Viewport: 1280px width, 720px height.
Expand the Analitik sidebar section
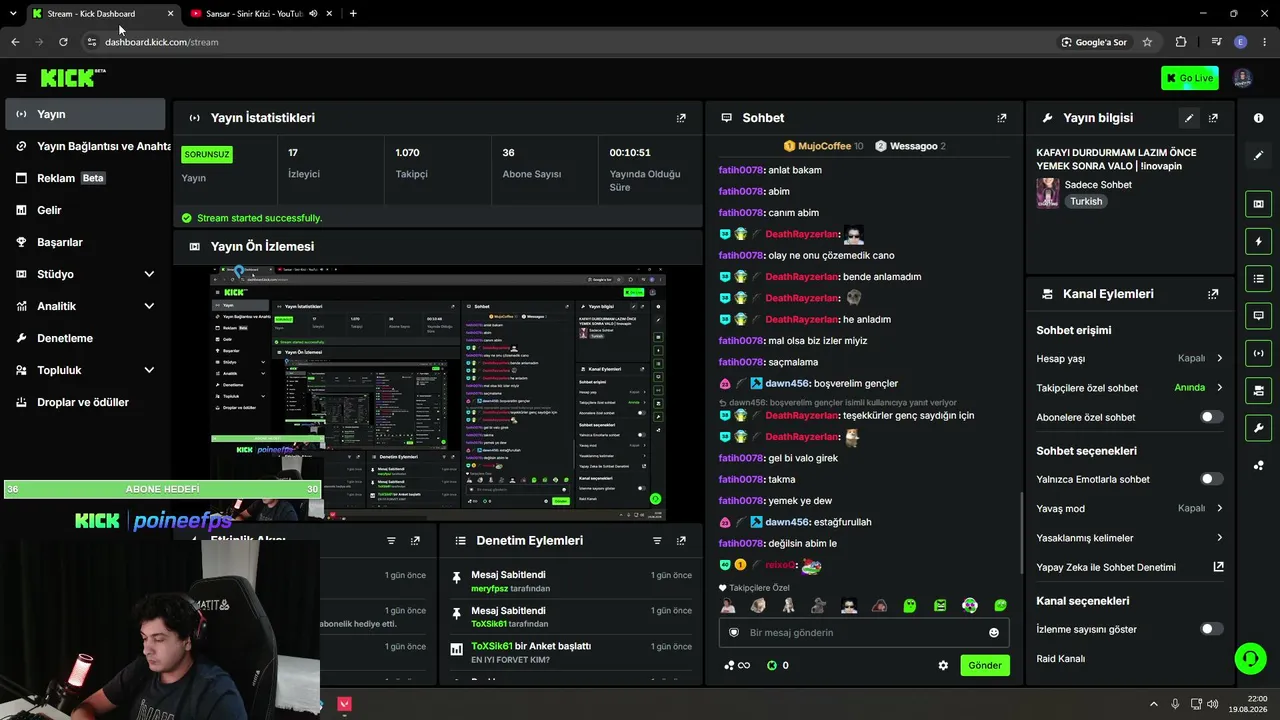[149, 306]
